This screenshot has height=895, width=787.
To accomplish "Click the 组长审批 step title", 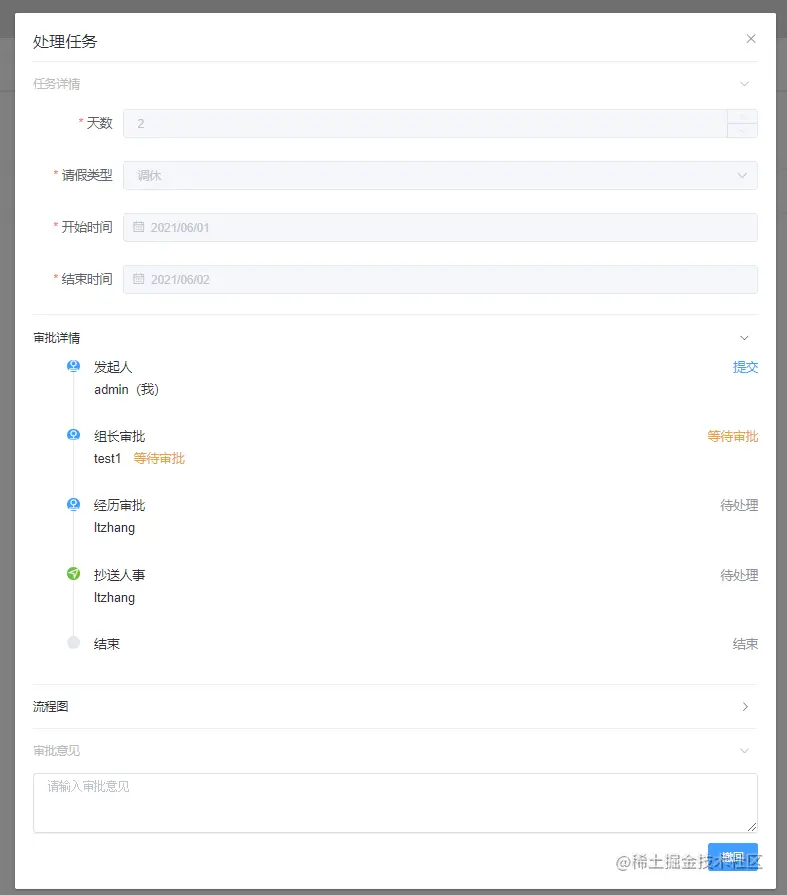I will pos(119,437).
